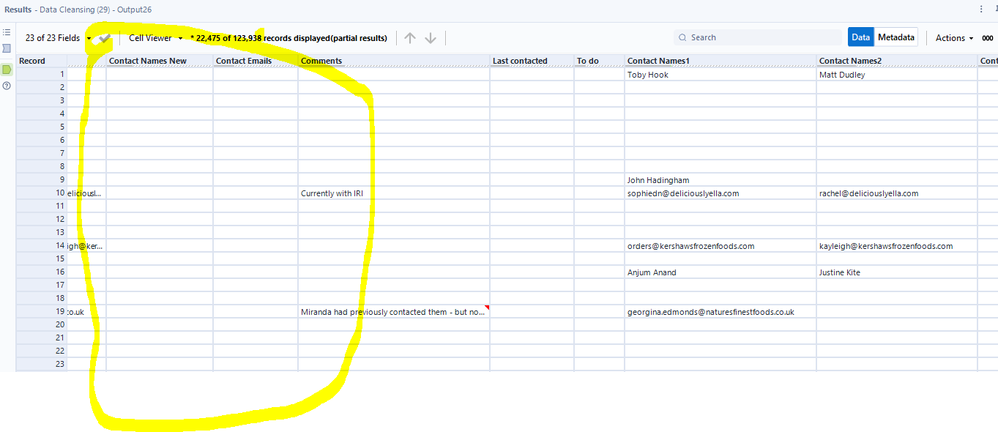The width and height of the screenshot is (998, 432).
Task: Click the Justine Kite cell
Action: tap(897, 272)
